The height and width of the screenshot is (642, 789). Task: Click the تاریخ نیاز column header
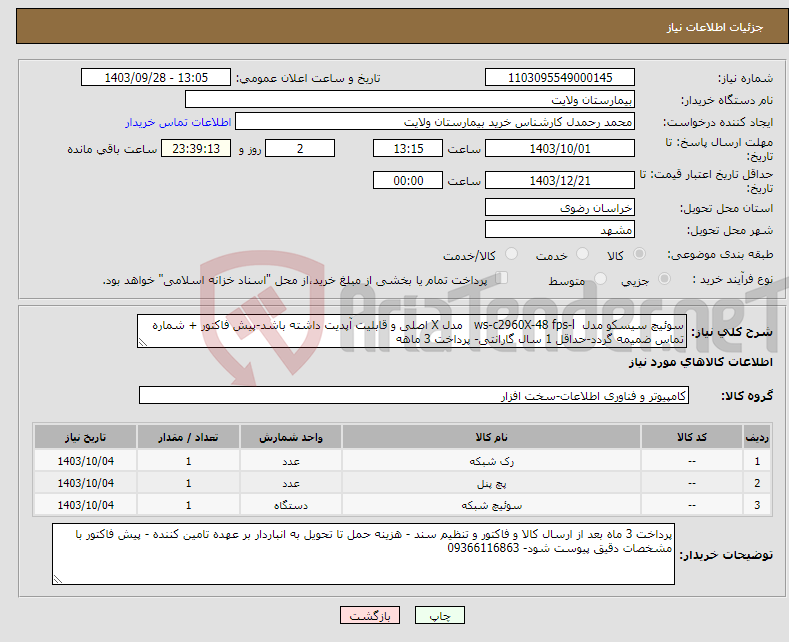(86, 437)
